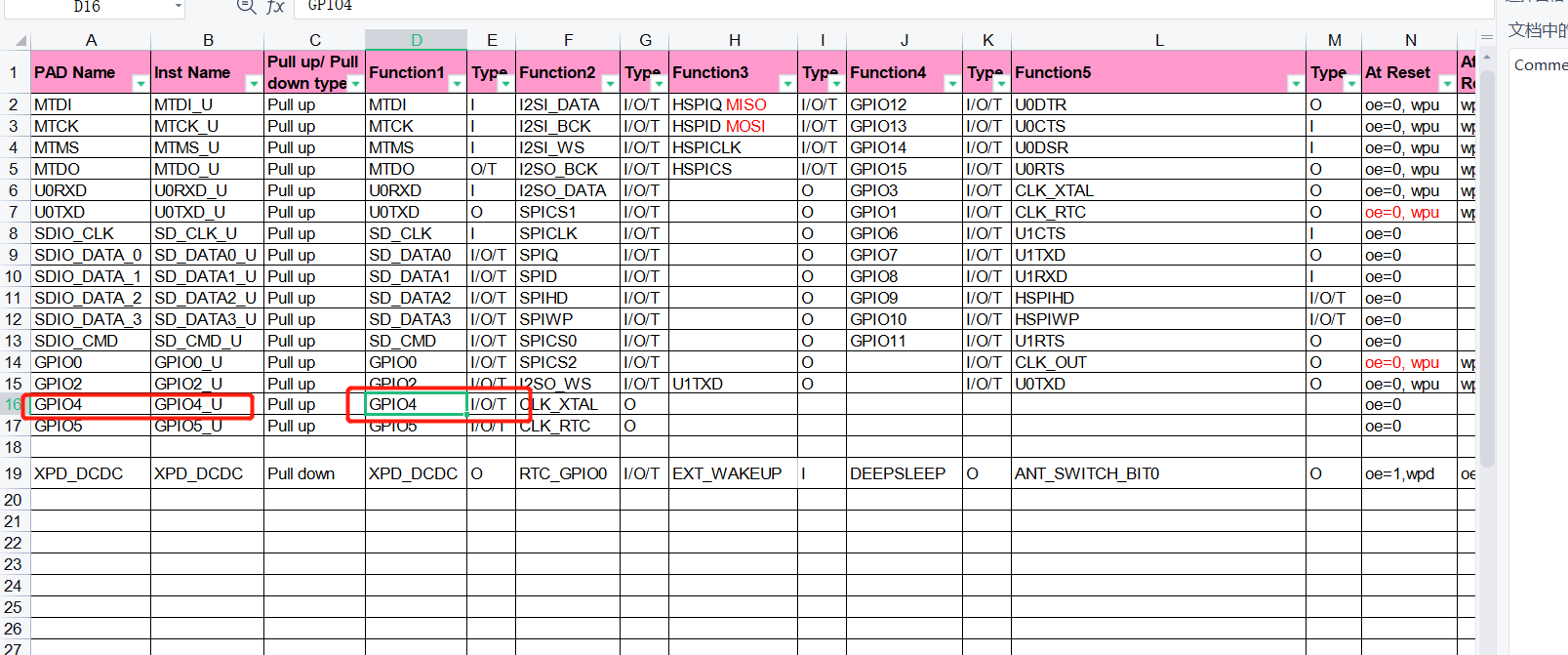This screenshot has width=1568, height=655.
Task: Select cell GPIO4 in column A
Action: [x=91, y=404]
